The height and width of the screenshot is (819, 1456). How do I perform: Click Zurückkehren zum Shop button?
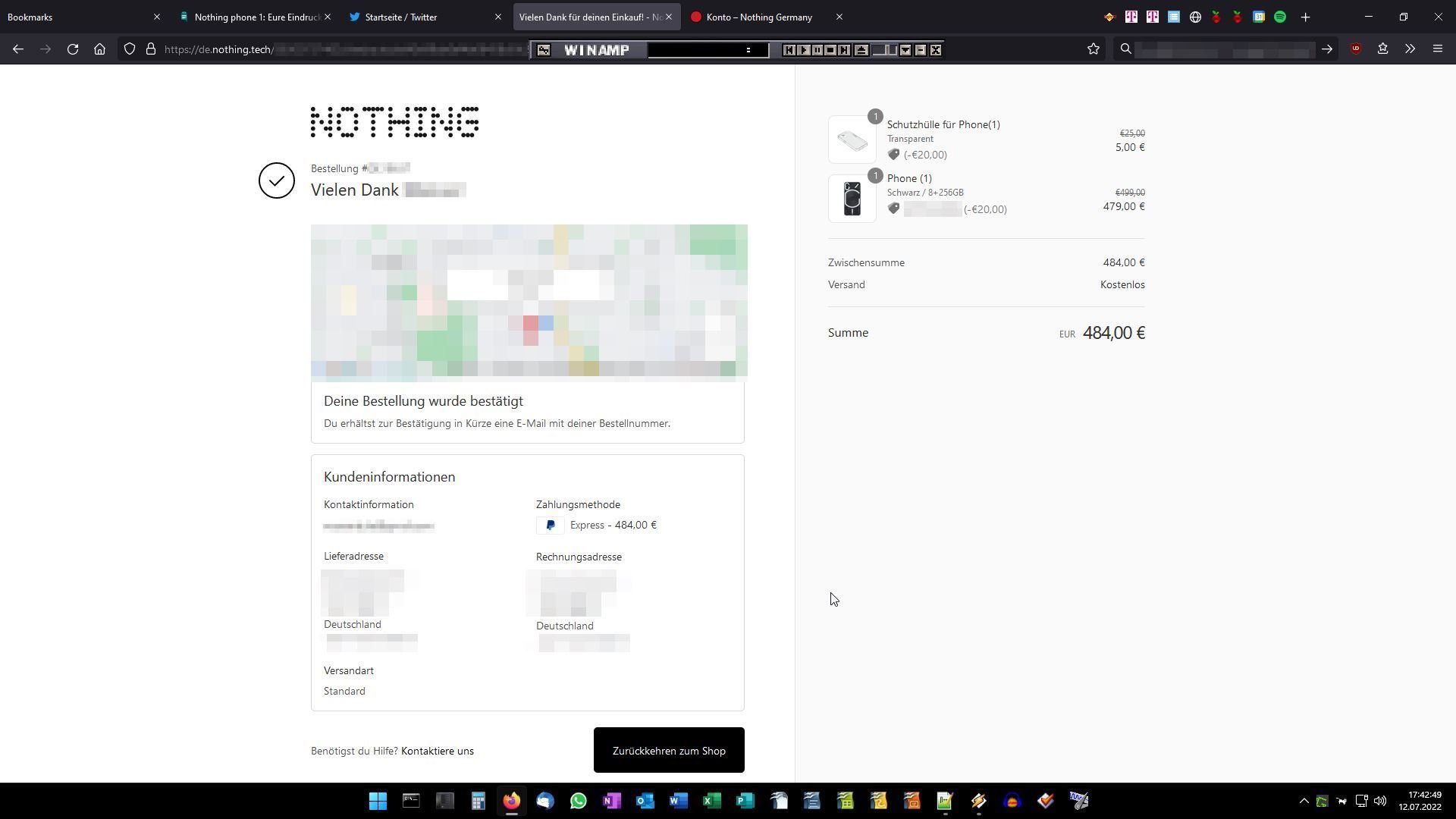click(669, 750)
